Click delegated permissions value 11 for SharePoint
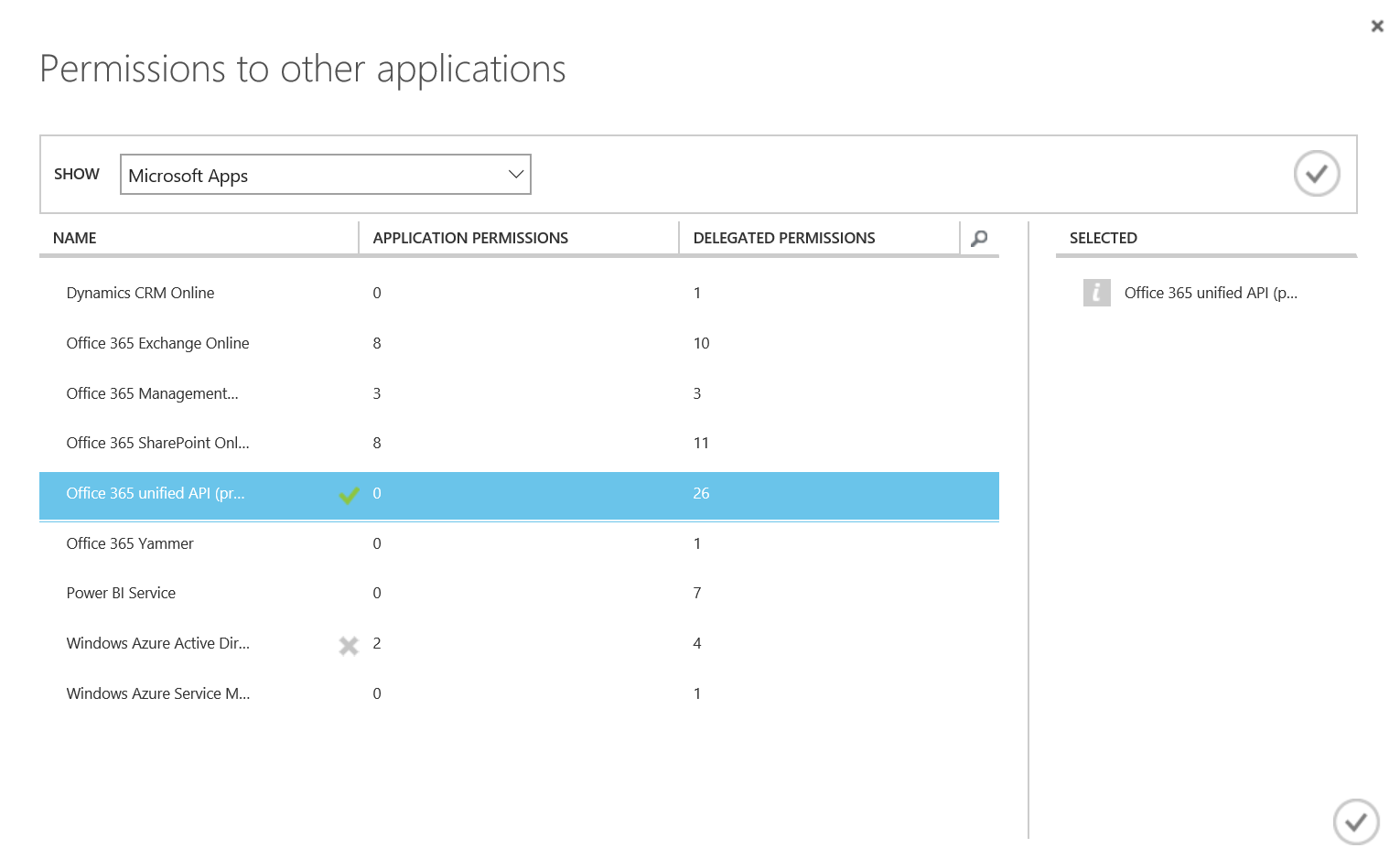 [701, 443]
